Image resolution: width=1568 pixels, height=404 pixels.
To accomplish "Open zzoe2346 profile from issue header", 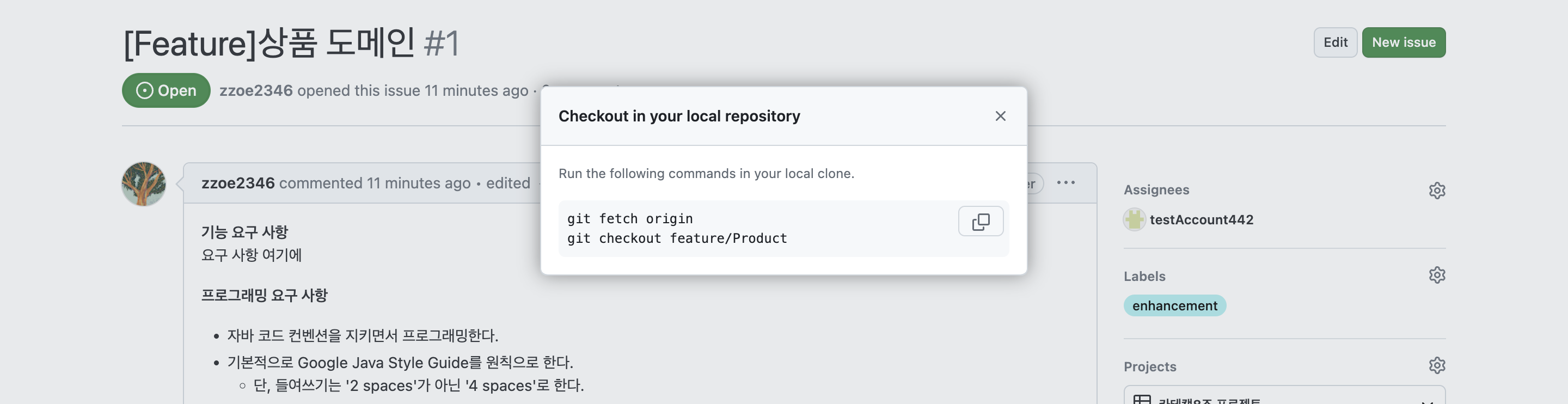I will point(256,91).
